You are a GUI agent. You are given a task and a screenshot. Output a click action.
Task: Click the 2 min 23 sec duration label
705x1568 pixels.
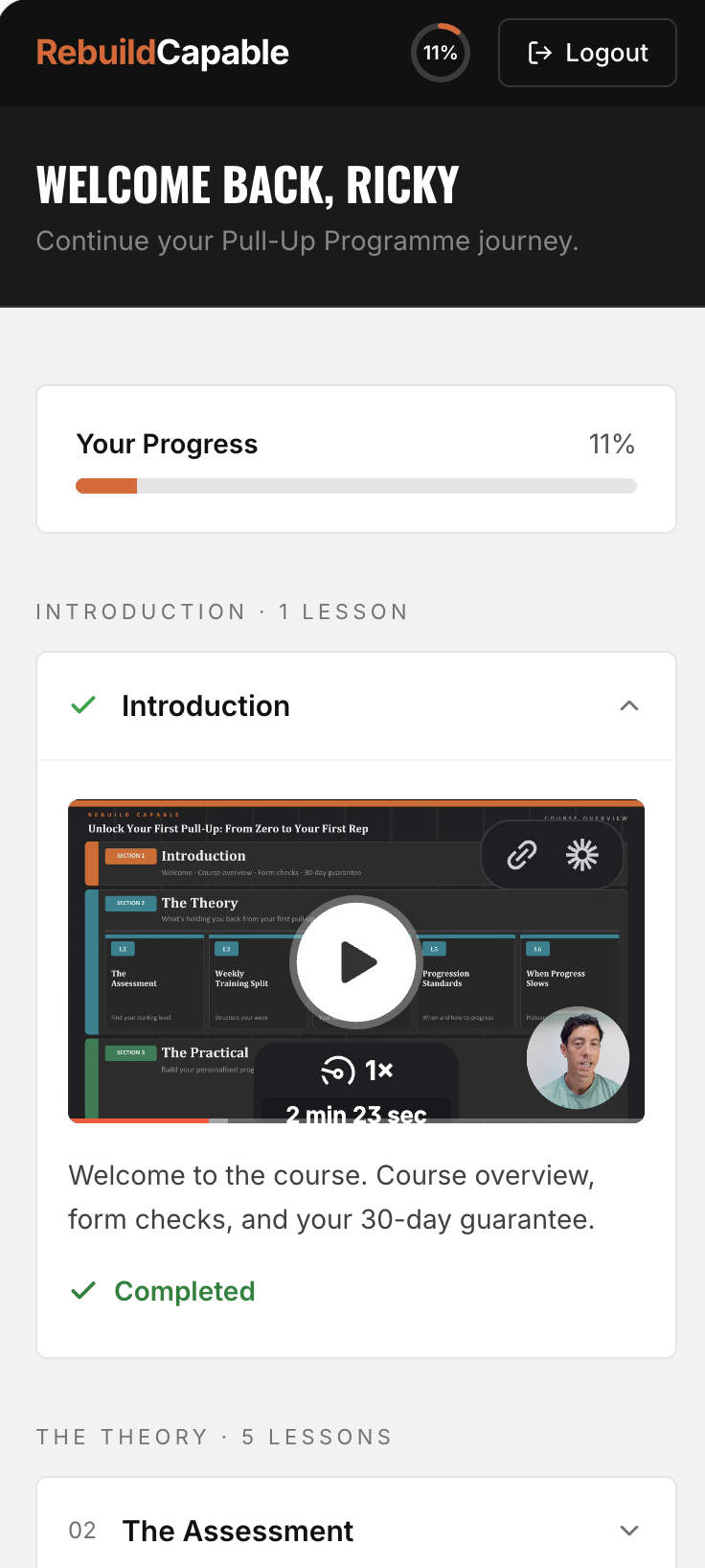click(356, 1114)
